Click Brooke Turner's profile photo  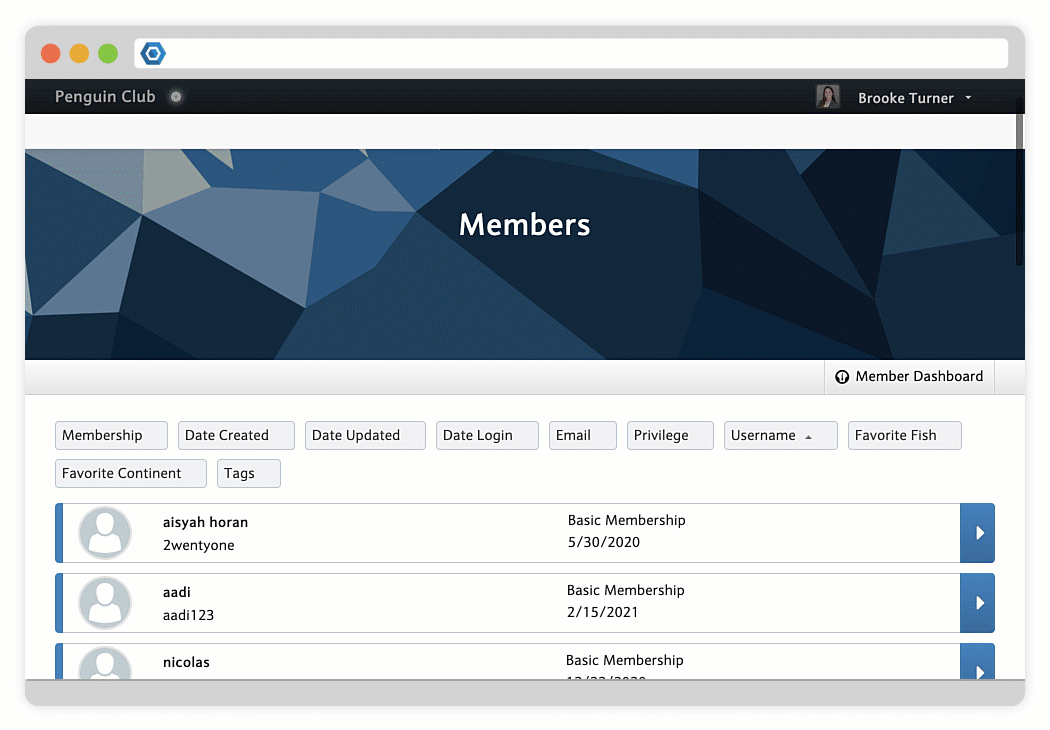828,97
